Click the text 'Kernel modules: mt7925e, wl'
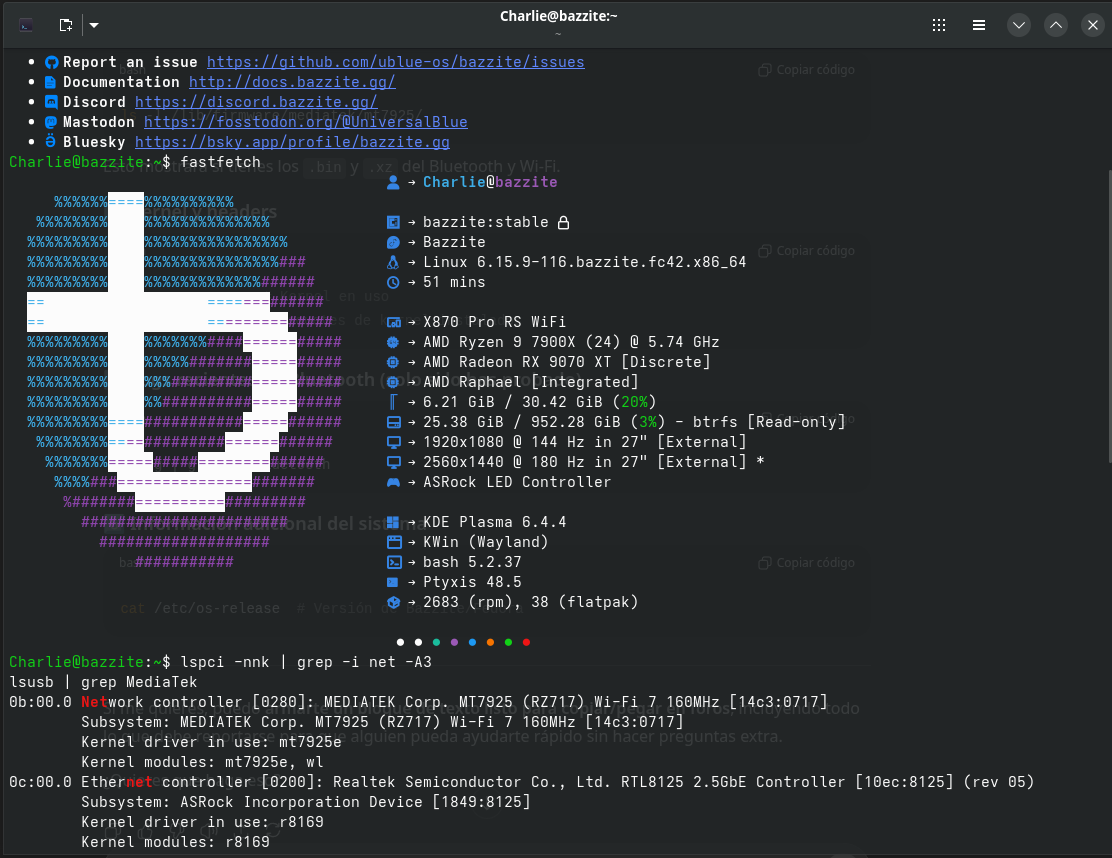1112x858 pixels. [x=202, y=762]
